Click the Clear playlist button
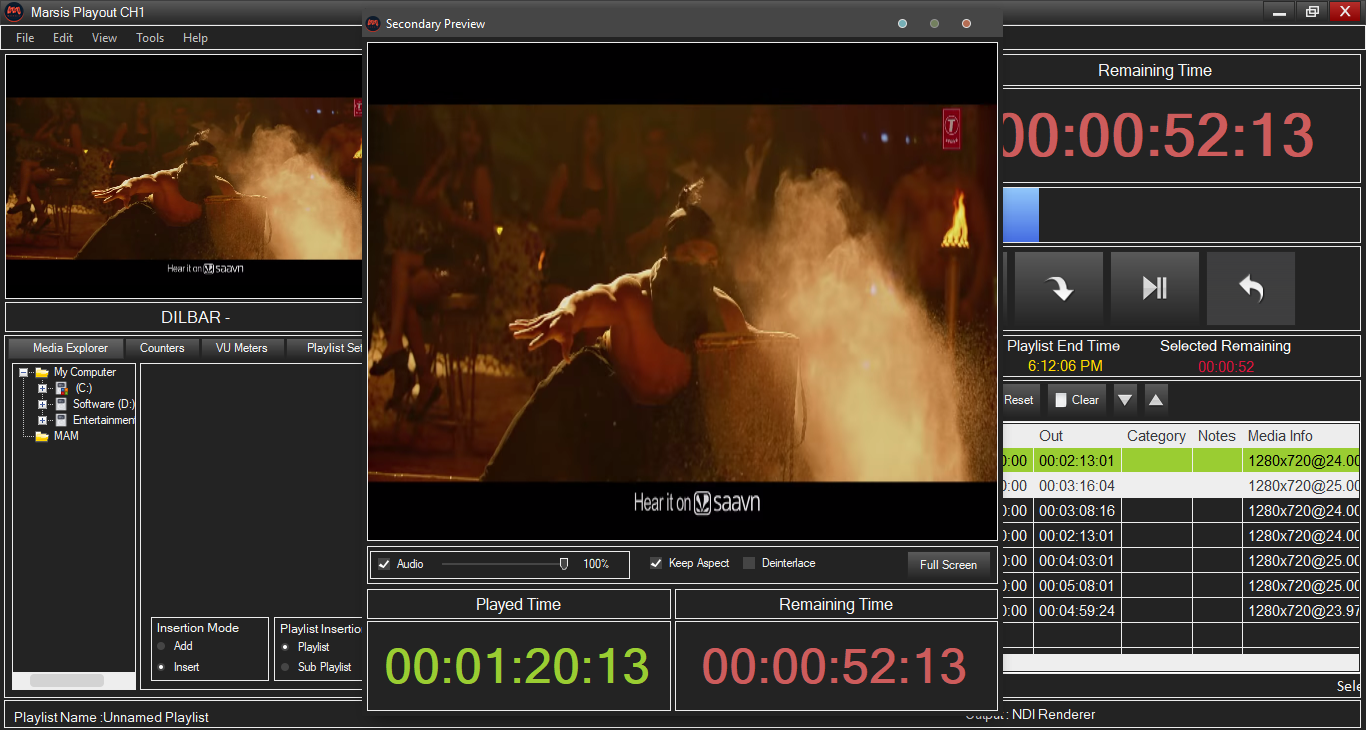This screenshot has height=730, width=1366. (1076, 400)
